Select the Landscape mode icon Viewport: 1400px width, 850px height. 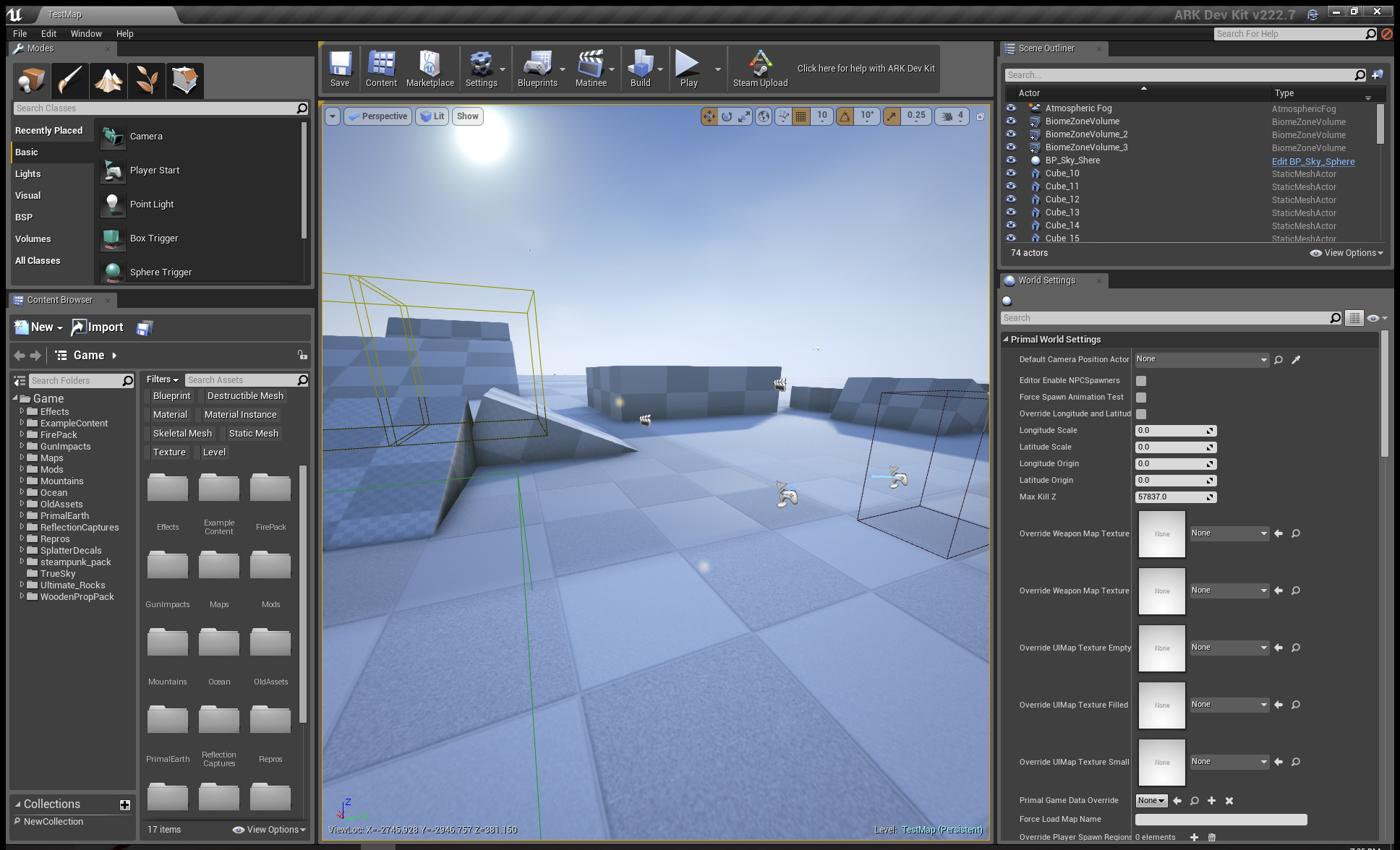[108, 80]
